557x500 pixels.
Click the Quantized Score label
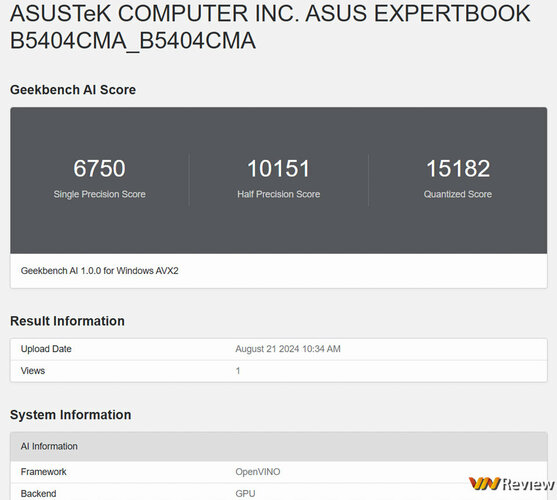[x=458, y=194]
